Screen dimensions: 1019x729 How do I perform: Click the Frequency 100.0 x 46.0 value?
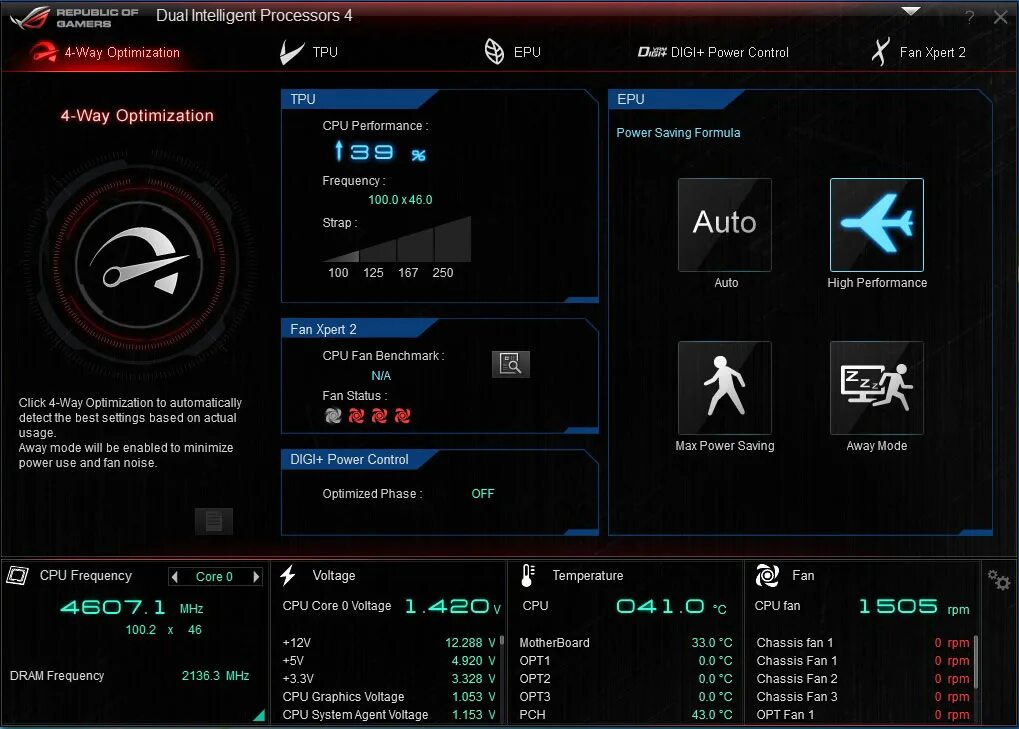click(400, 199)
